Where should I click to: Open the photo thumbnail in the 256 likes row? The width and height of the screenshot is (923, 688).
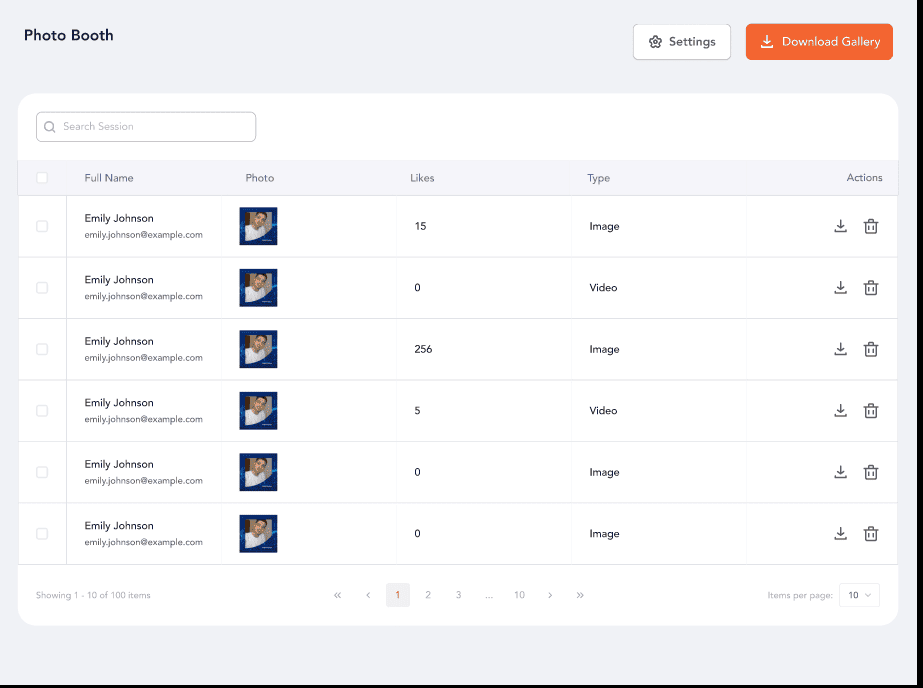(258, 349)
